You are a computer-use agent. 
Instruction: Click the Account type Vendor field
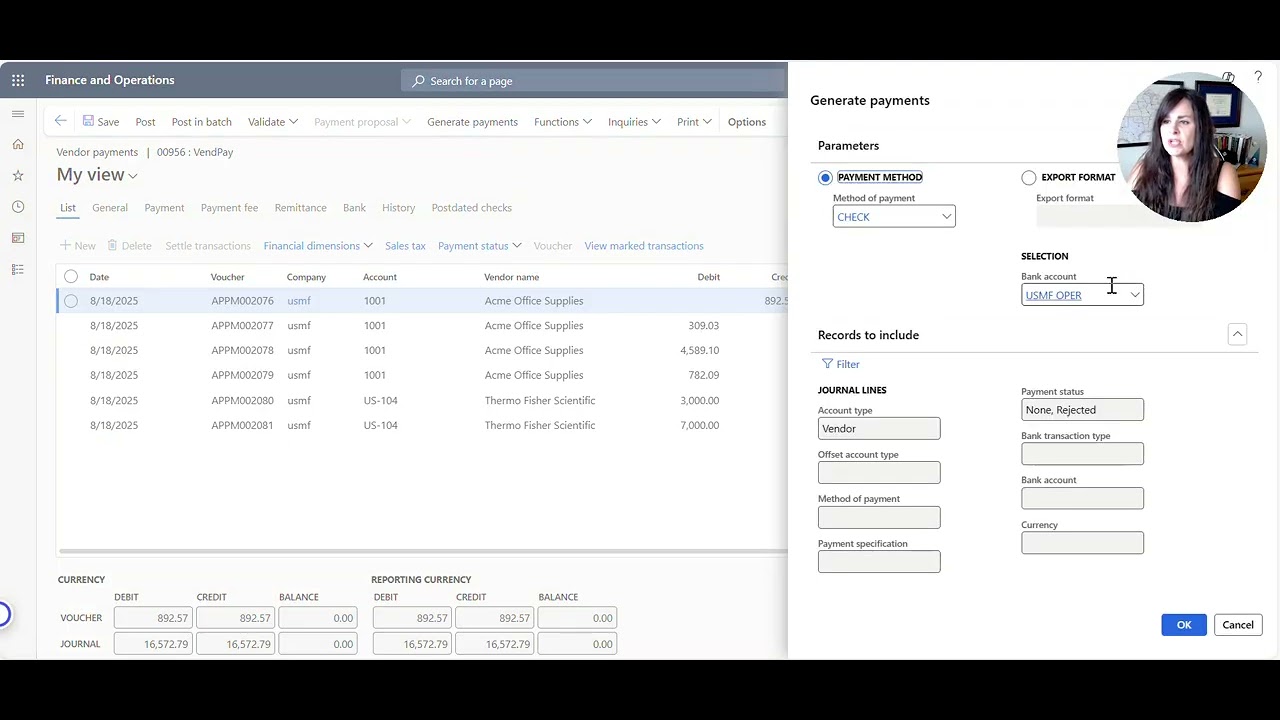(x=879, y=428)
